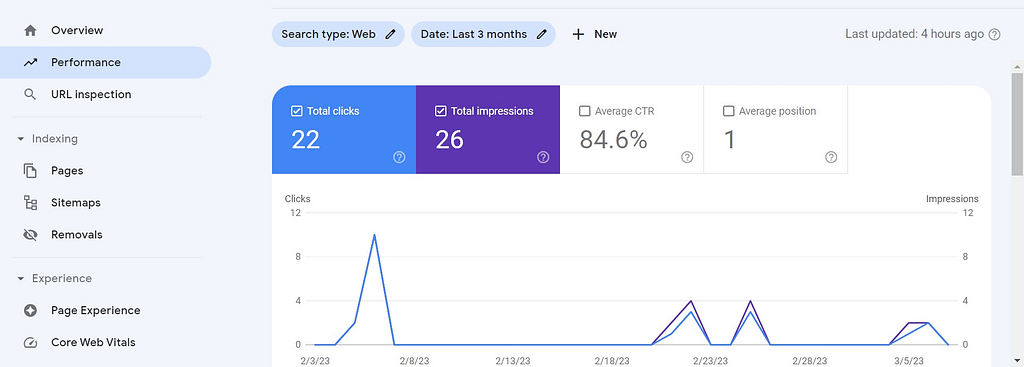Uncheck the Total clicks checkbox
The height and width of the screenshot is (367, 1024).
pos(296,111)
